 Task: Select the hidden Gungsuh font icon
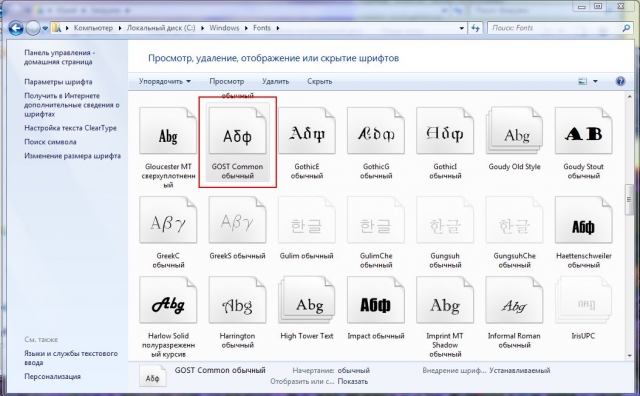[x=445, y=220]
